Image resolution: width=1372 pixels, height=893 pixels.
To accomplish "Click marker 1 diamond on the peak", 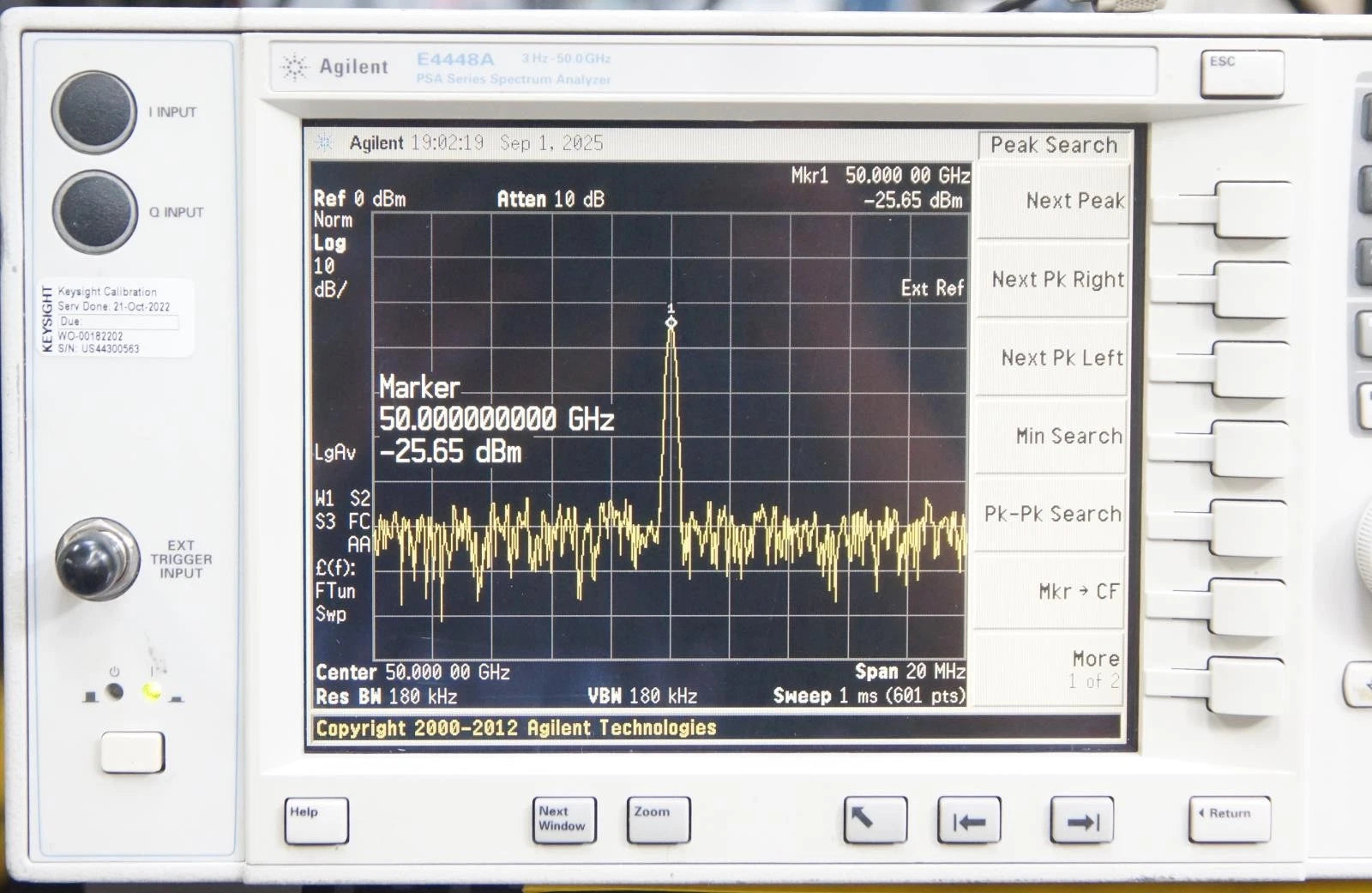I will pos(671,322).
